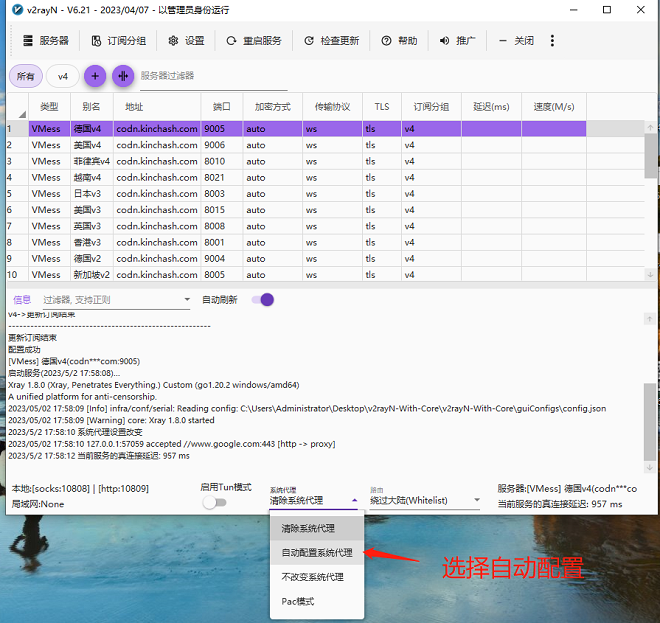Screen dimensions: 660x623
Task: Enable the 启用Tun模式 toggle switch
Action: (214, 502)
